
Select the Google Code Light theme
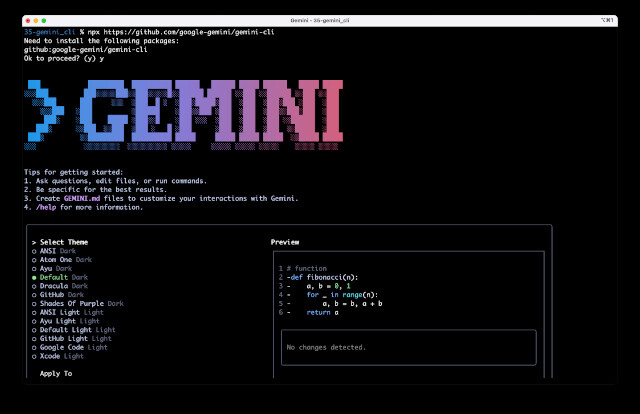click(x=69, y=347)
